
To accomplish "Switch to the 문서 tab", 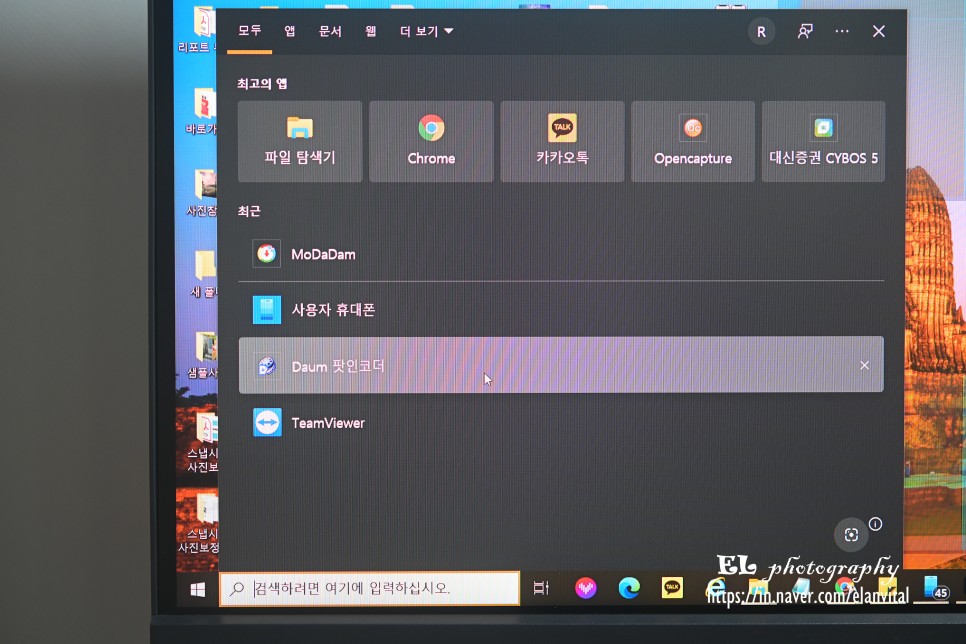I will 330,31.
